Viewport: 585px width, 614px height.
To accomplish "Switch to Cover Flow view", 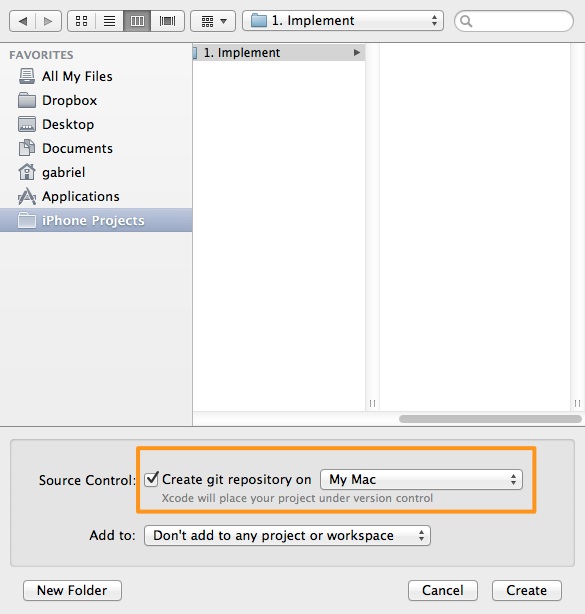I will point(168,21).
